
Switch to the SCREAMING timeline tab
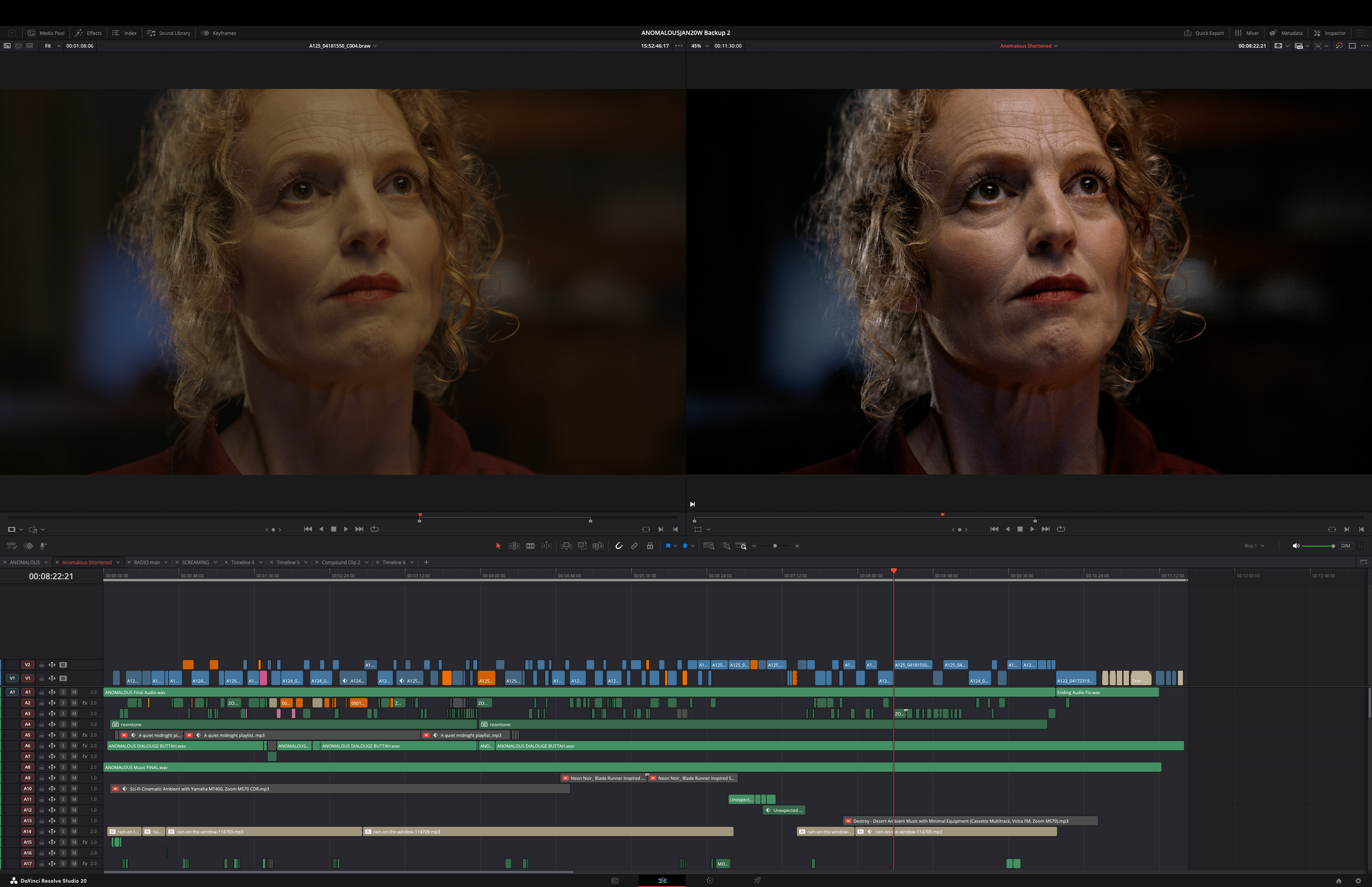click(x=195, y=562)
